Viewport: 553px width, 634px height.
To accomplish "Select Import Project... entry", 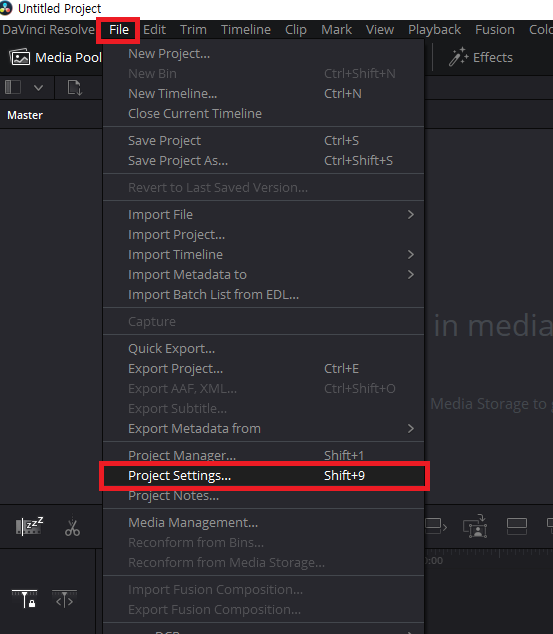I will (264, 235).
